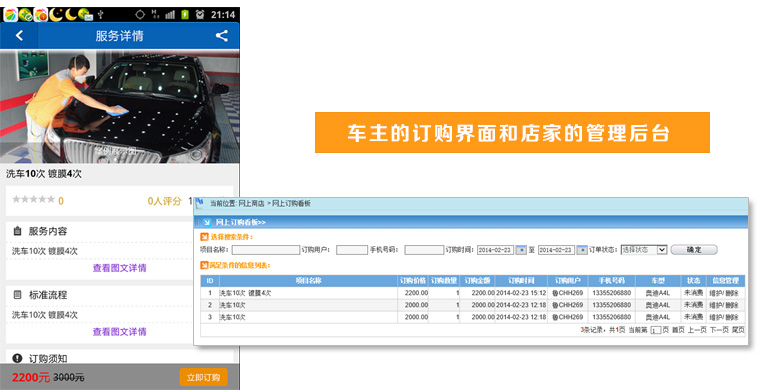This screenshot has width=770, height=390.
Task: Click the 手机号码 input field
Action: click(x=424, y=250)
